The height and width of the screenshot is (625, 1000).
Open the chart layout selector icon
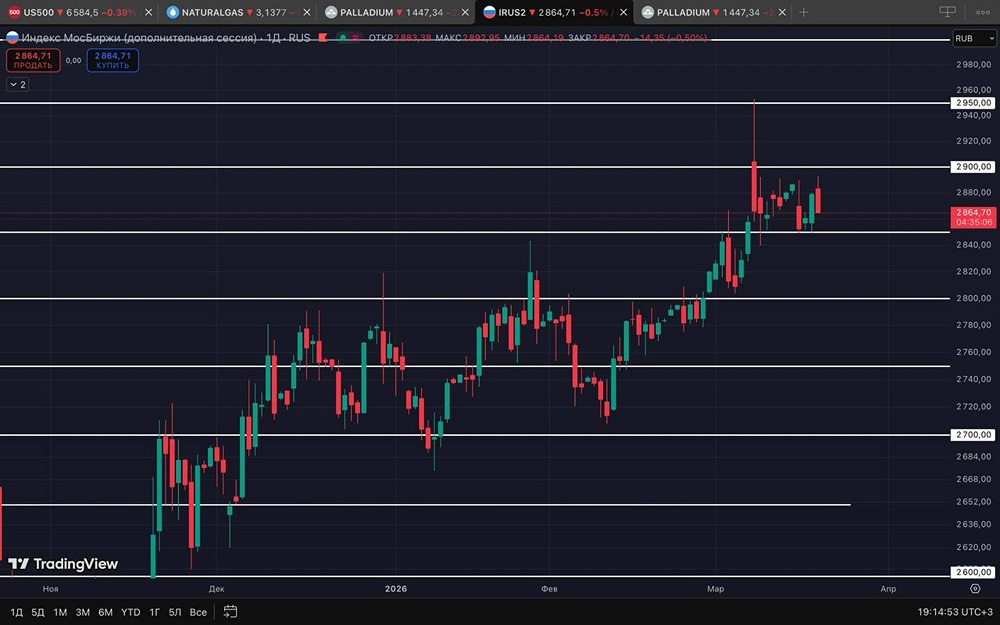948,12
